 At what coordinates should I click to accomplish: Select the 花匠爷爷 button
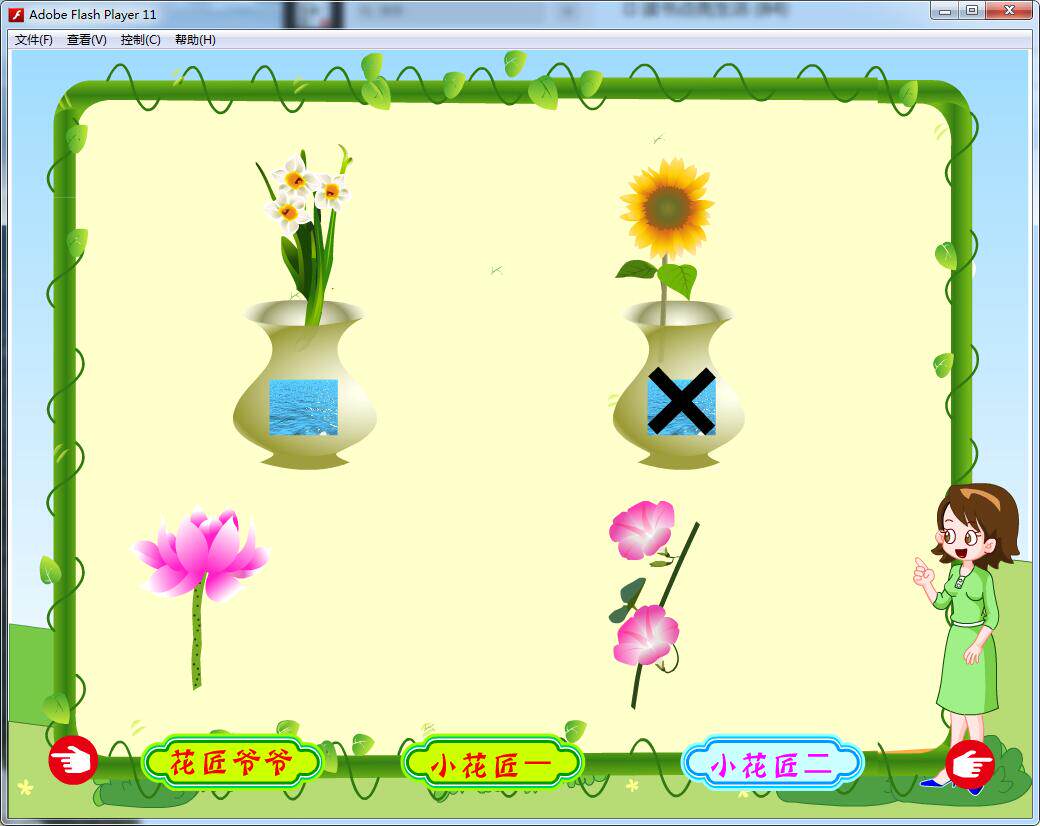231,763
